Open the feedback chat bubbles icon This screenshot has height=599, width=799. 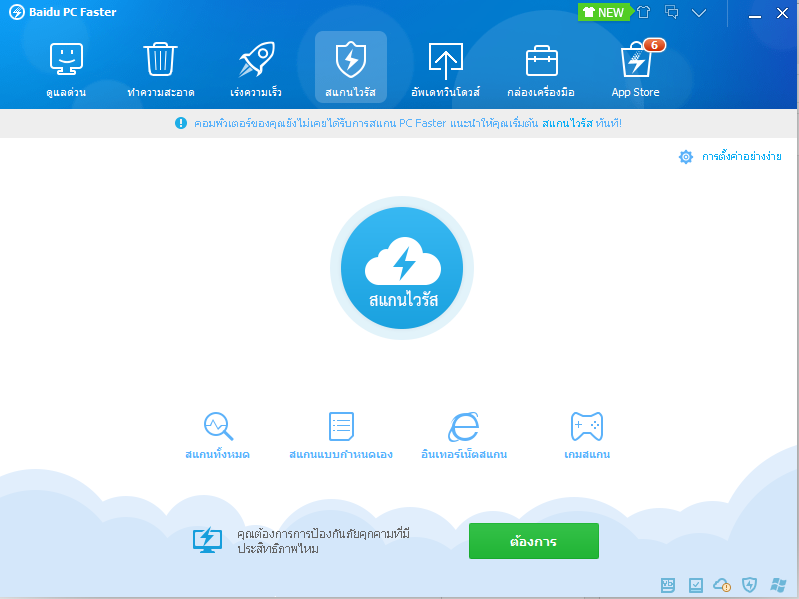tap(672, 12)
